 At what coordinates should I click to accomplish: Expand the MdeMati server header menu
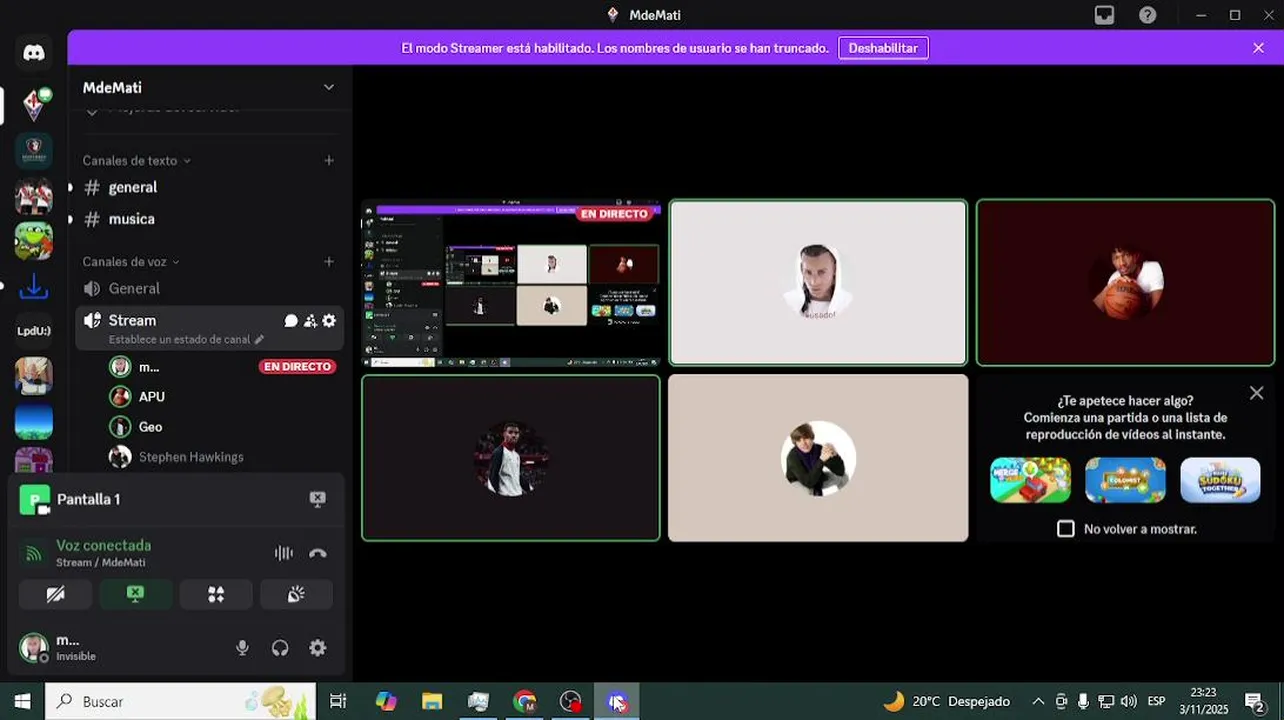328,88
